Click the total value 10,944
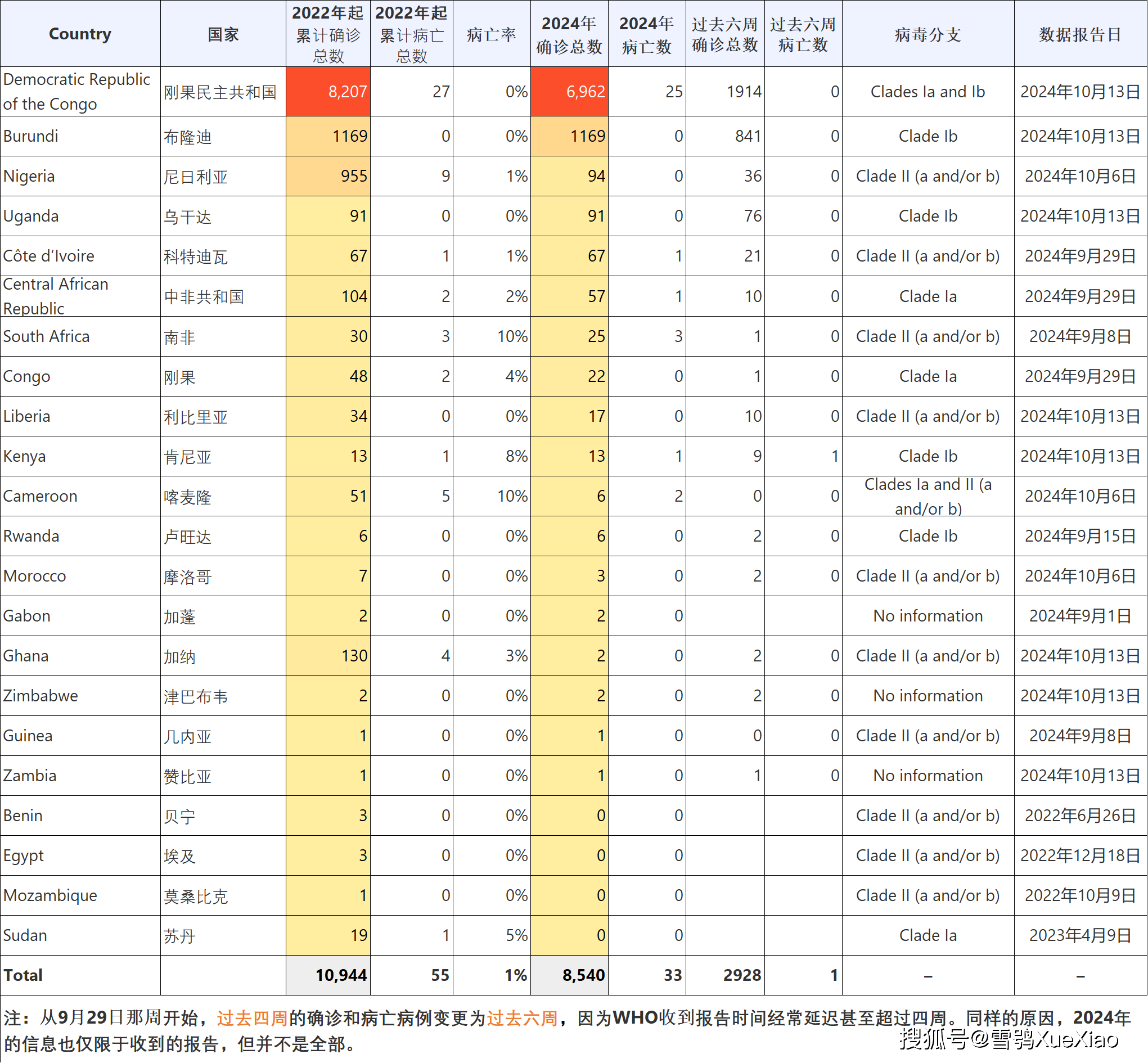This screenshot has height=1063, width=1148. pos(328,976)
